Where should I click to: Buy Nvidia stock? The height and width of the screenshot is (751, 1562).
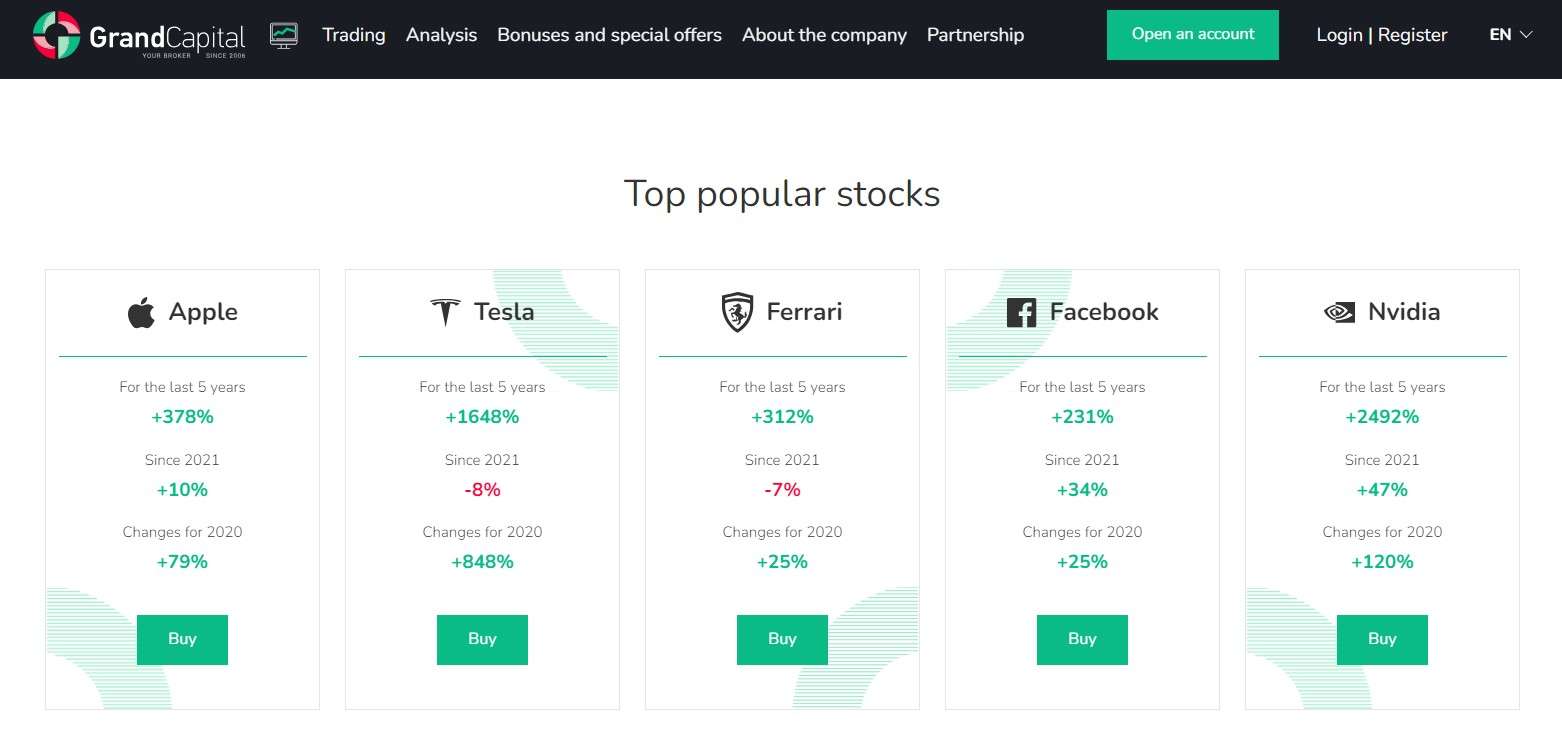[1382, 640]
